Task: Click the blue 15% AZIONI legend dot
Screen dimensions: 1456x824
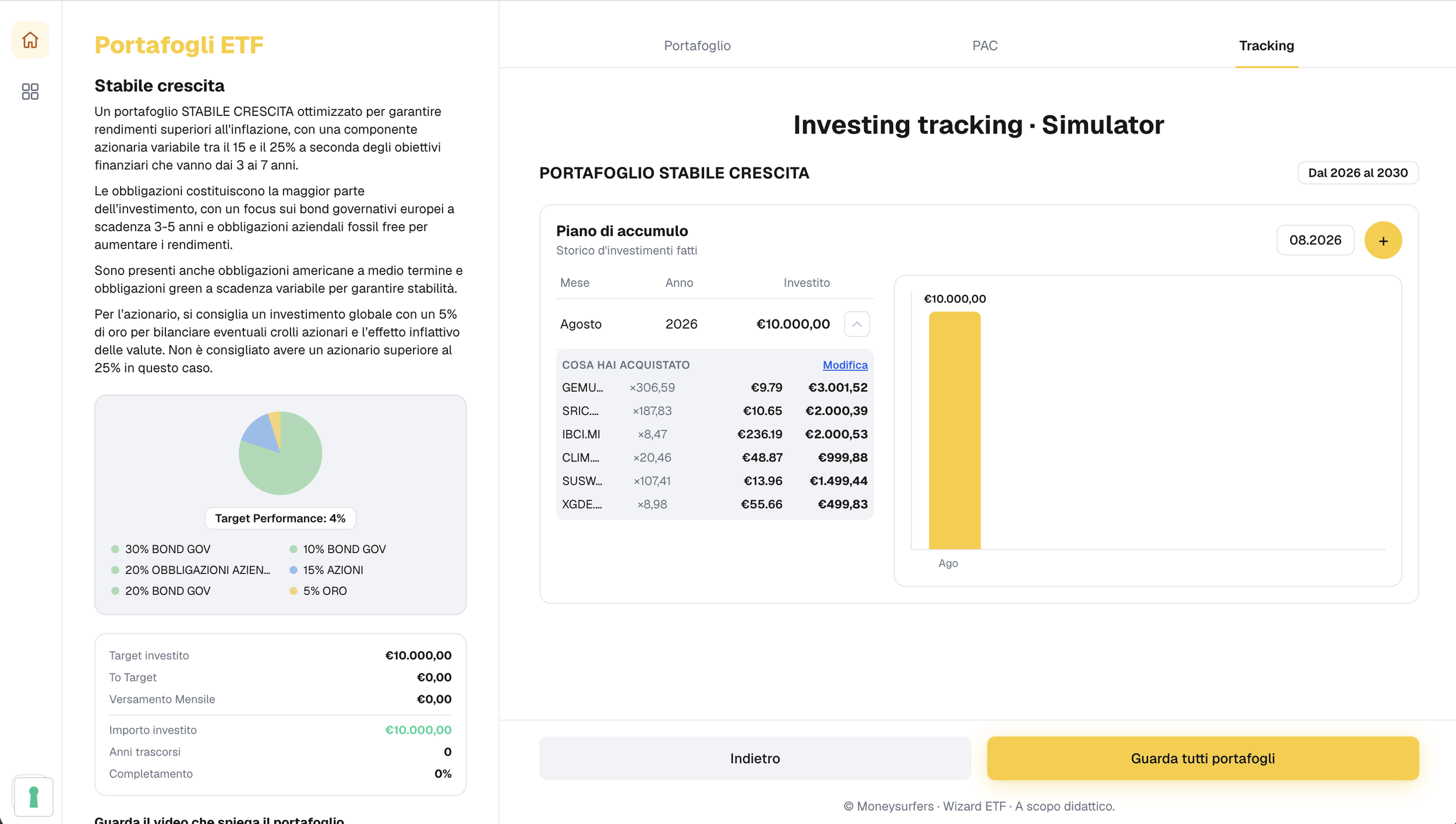Action: [x=294, y=570]
